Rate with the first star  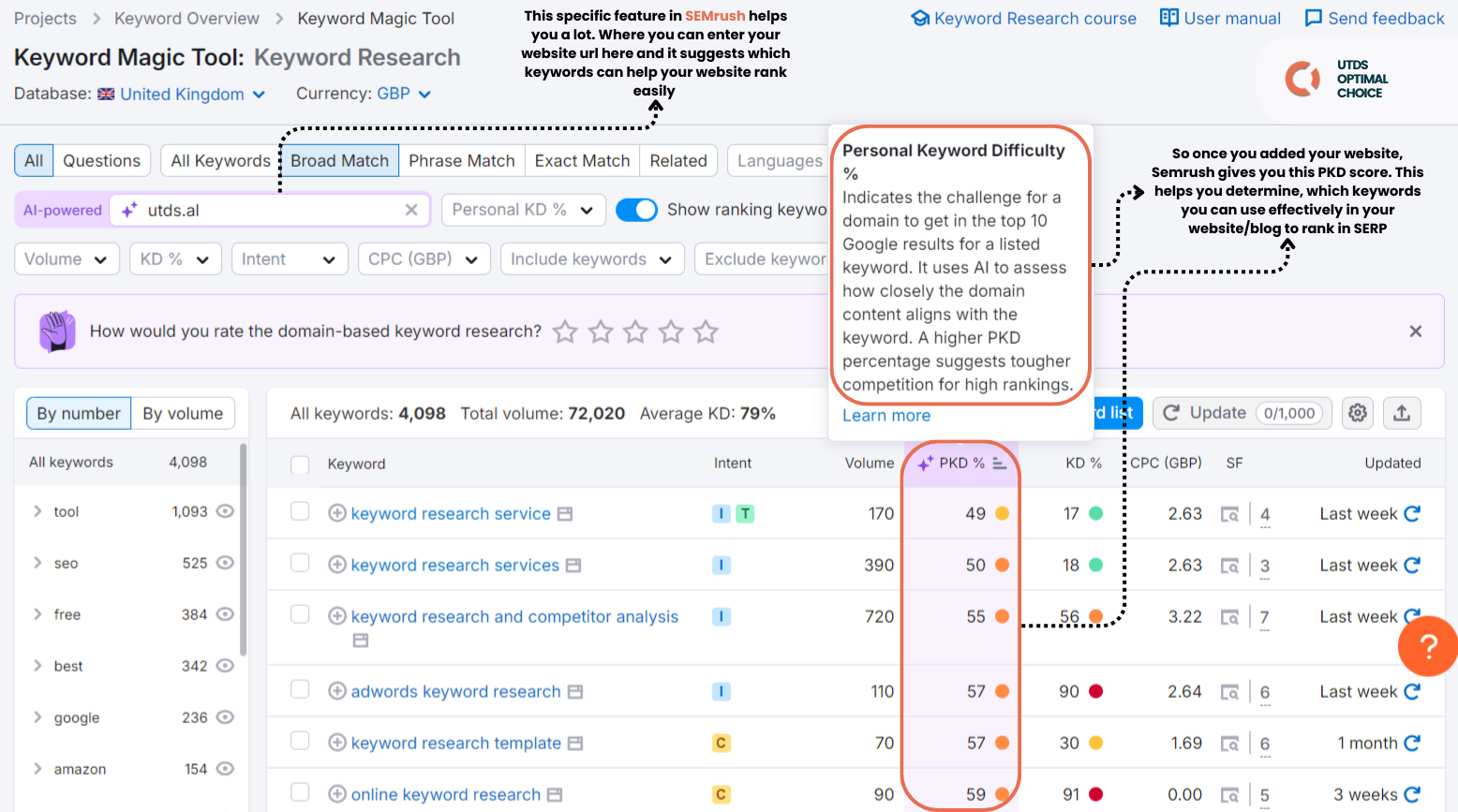tap(565, 332)
